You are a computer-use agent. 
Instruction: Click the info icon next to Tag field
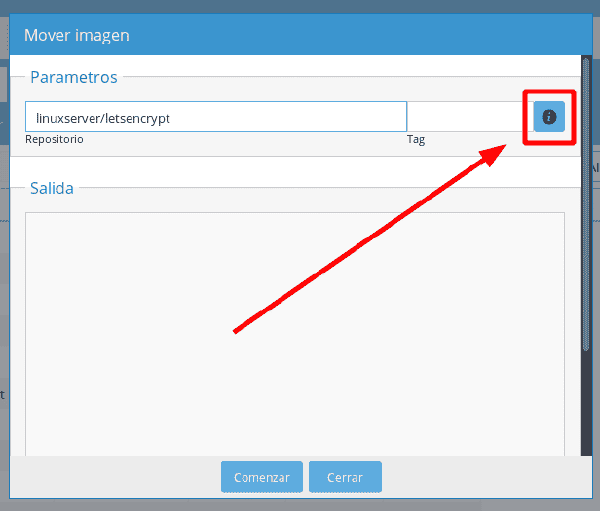tap(549, 117)
